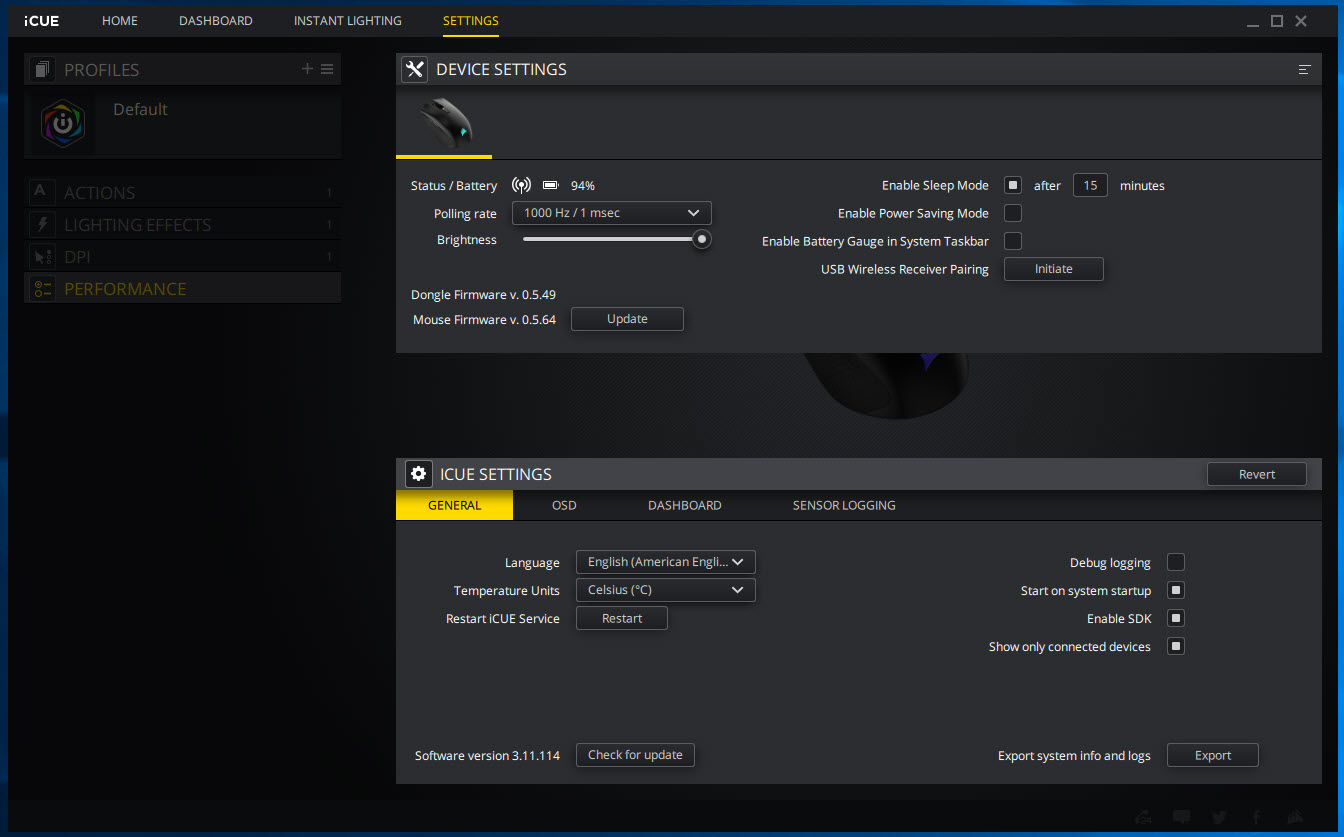Screen dimensions: 1344x837
Task: Click the Device Settings wrench icon
Action: tap(414, 69)
